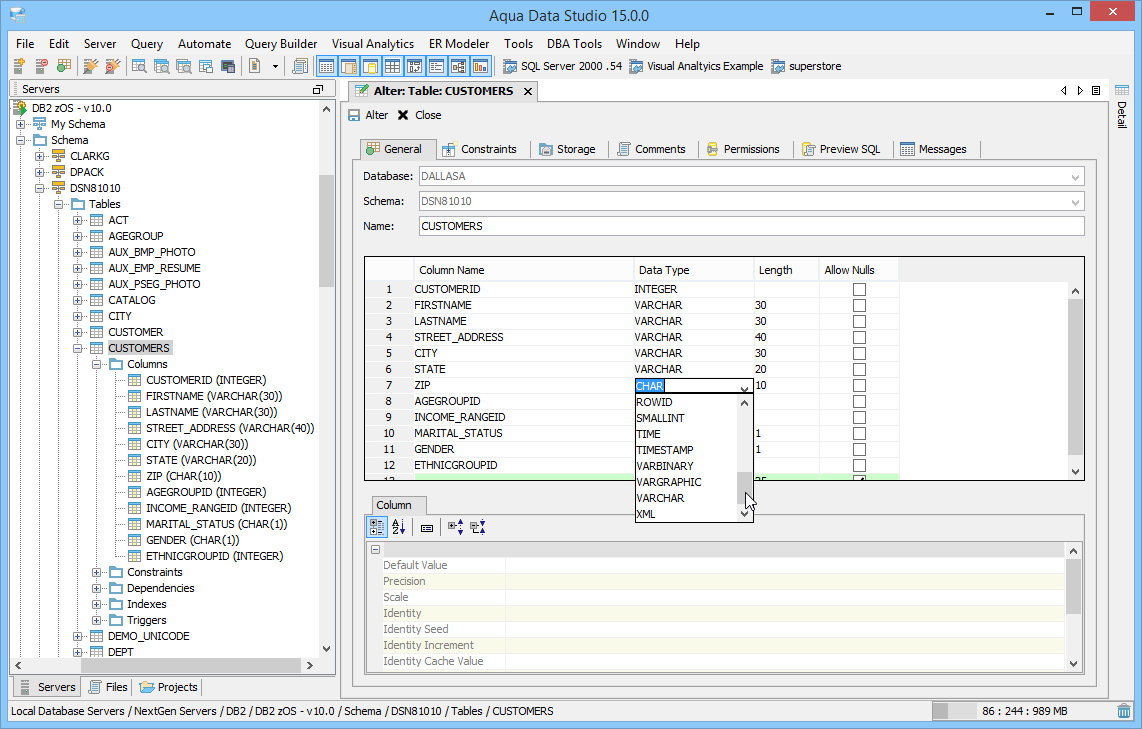Click the categorized view icon in Column panel
Screen dimensions: 1142x729
(377, 527)
